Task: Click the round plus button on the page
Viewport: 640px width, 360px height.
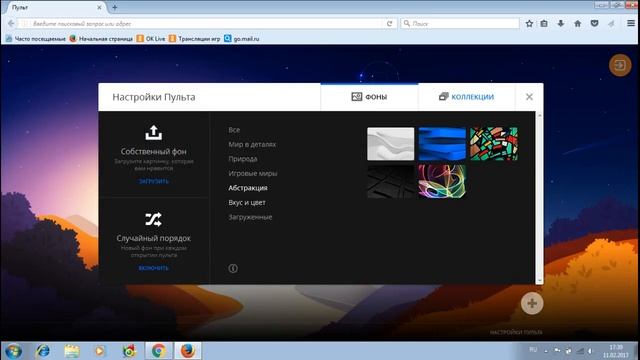Action: (x=532, y=303)
